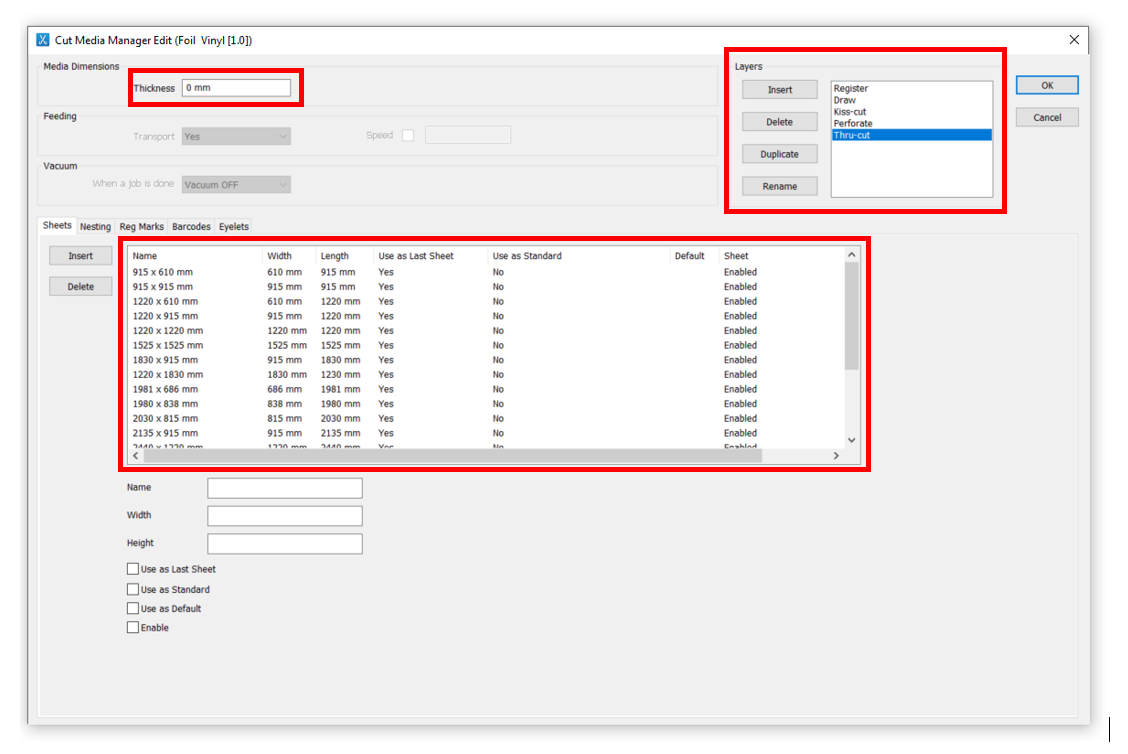
Task: Click Delete in the Layers panel
Action: click(x=780, y=122)
